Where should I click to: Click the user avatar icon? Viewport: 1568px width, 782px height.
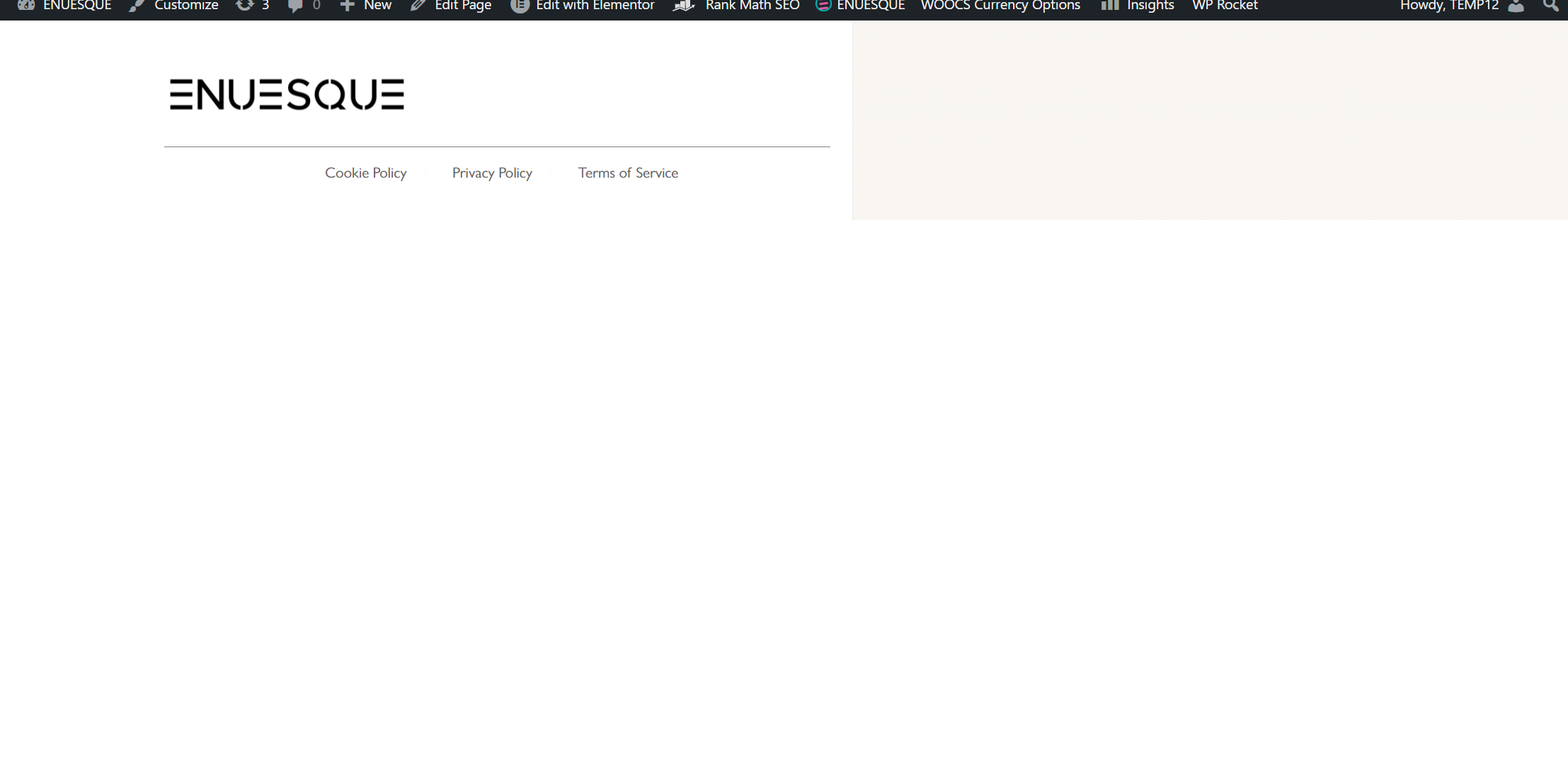coord(1516,6)
